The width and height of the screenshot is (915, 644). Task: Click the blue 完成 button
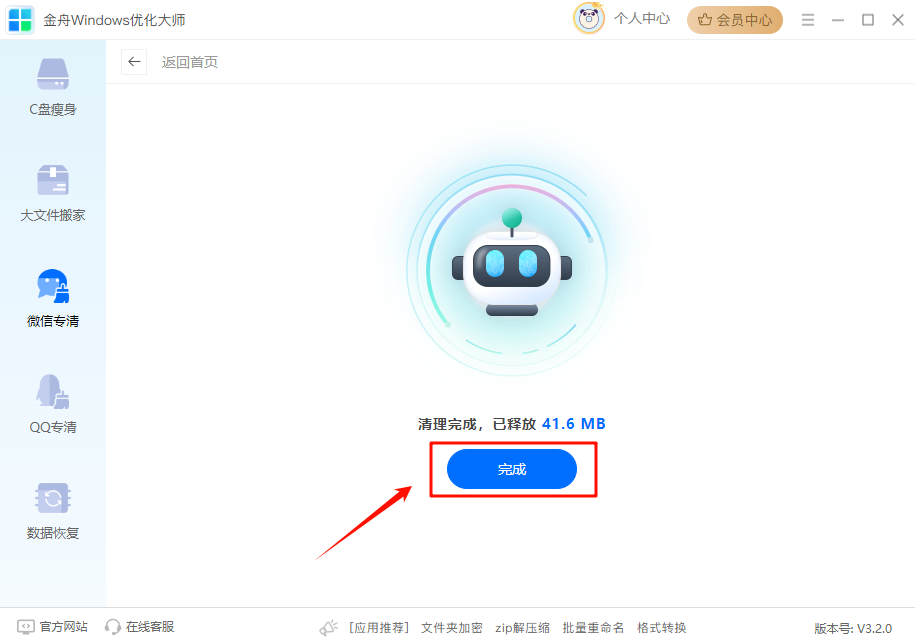pyautogui.click(x=512, y=469)
